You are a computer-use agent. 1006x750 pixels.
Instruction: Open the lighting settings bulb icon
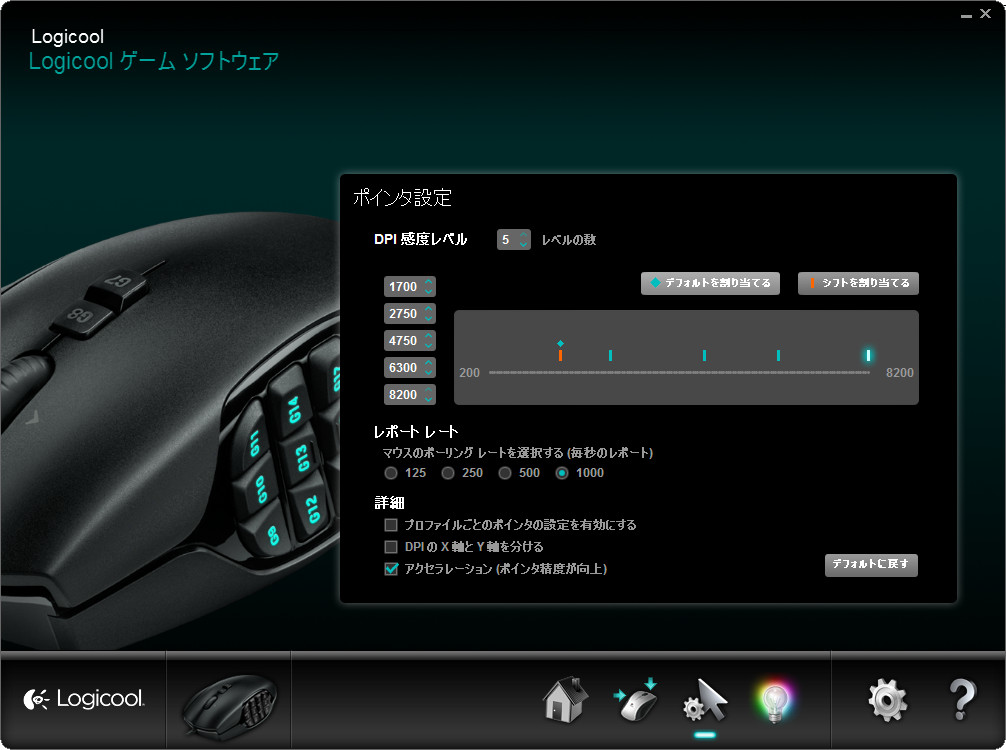(x=774, y=701)
